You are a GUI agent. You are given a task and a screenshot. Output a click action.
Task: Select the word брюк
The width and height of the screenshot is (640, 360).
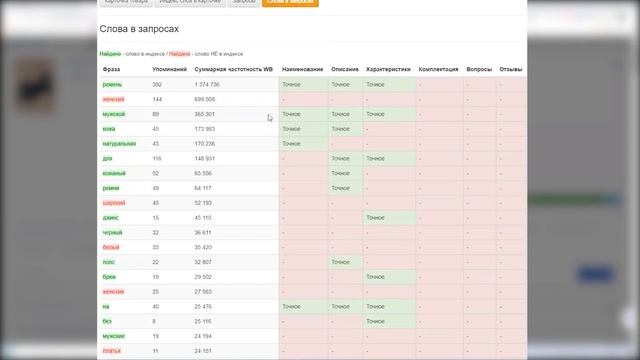pos(109,277)
